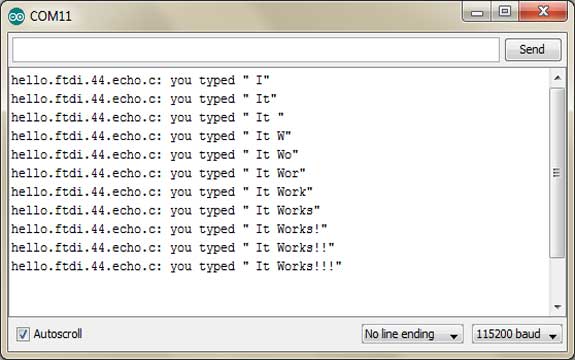This screenshot has height=360, width=575.
Task: Click the Autoscroll label text
Action: (58, 334)
